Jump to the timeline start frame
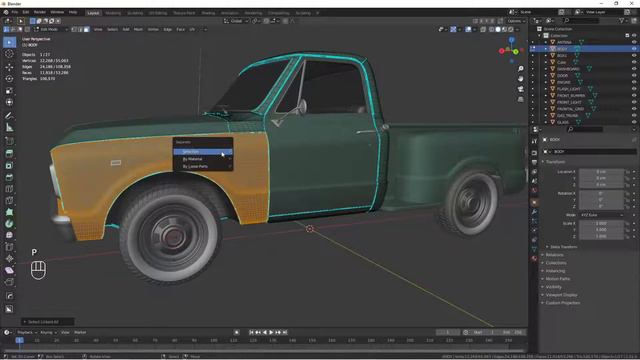 [x=251, y=333]
